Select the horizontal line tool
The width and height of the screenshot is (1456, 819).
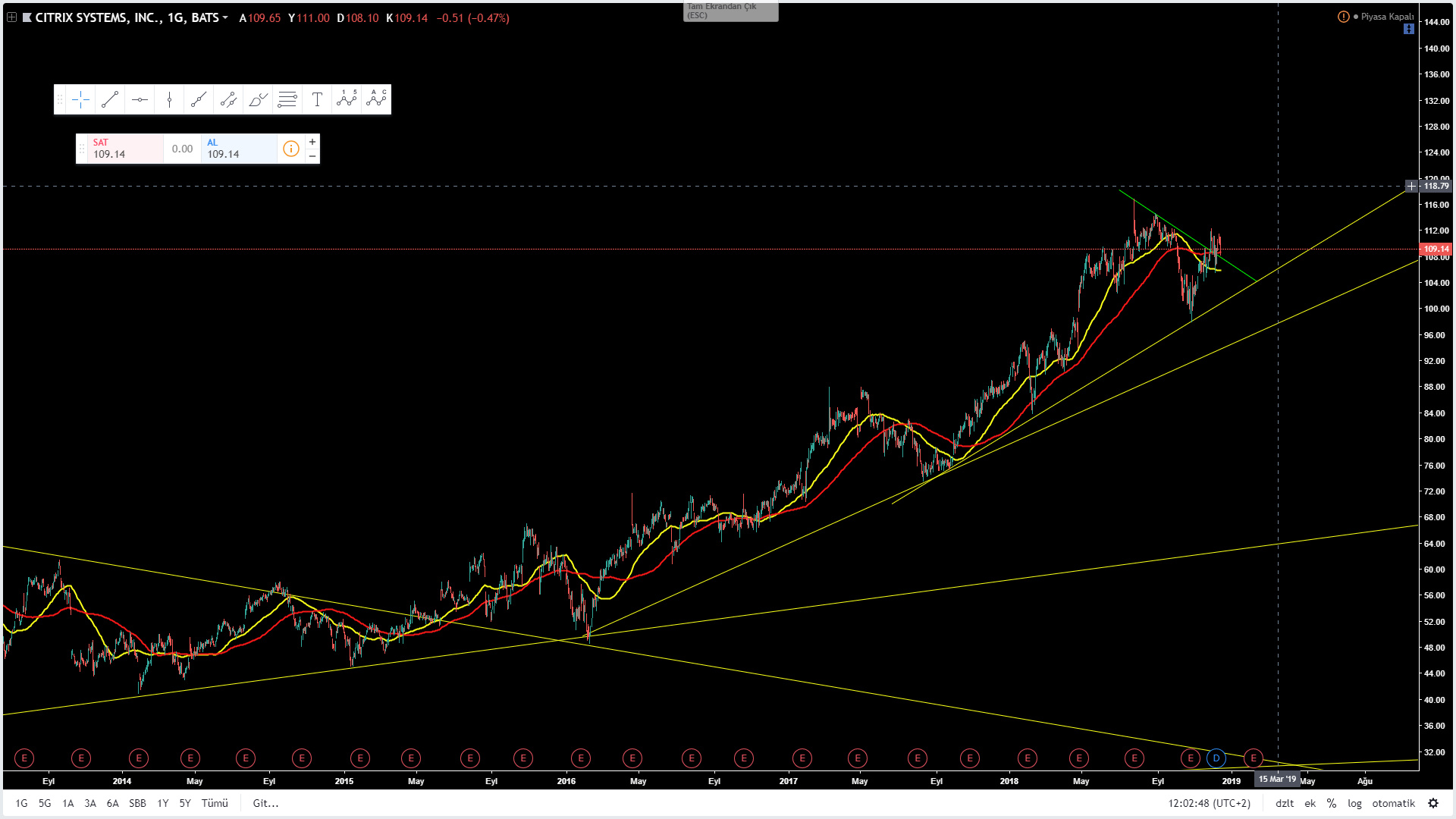tap(140, 99)
